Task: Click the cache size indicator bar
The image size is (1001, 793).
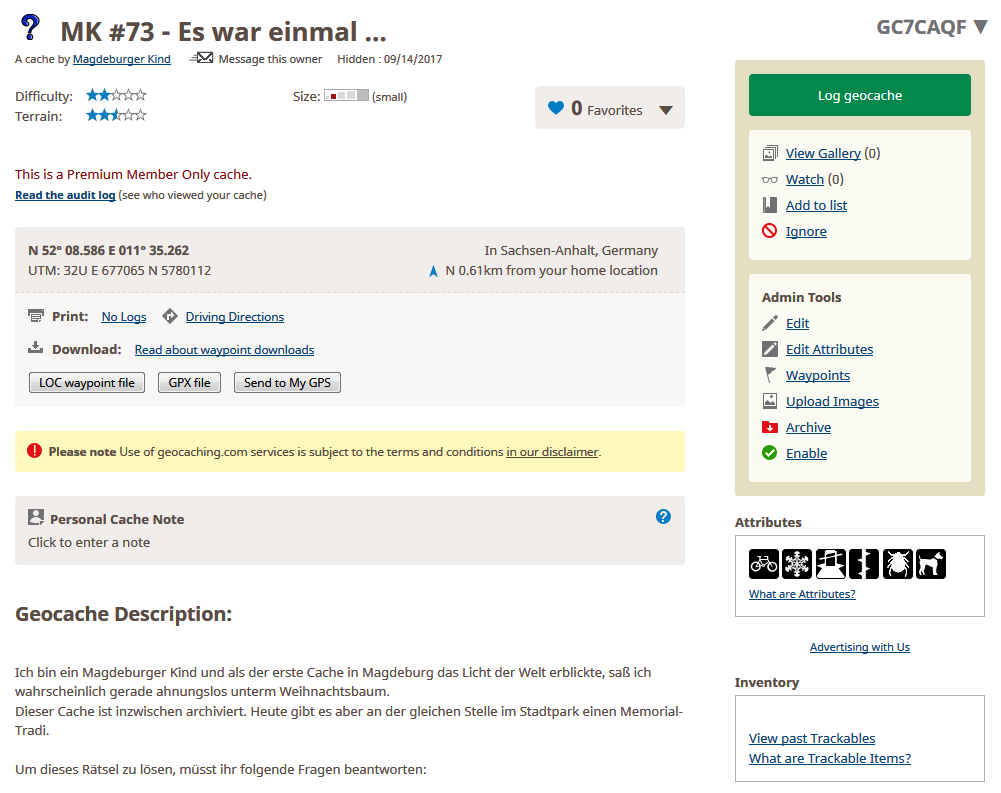Action: point(346,96)
